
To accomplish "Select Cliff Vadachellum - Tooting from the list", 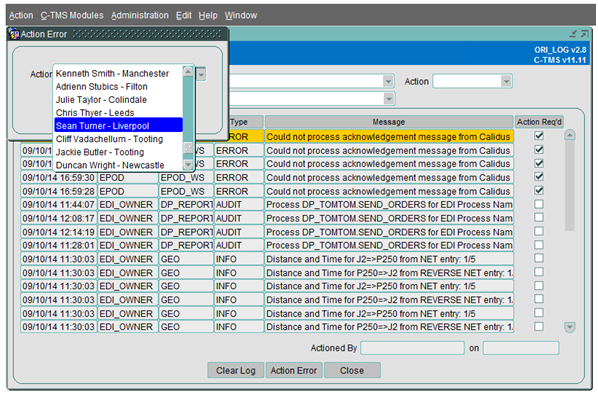I will pyautogui.click(x=118, y=139).
